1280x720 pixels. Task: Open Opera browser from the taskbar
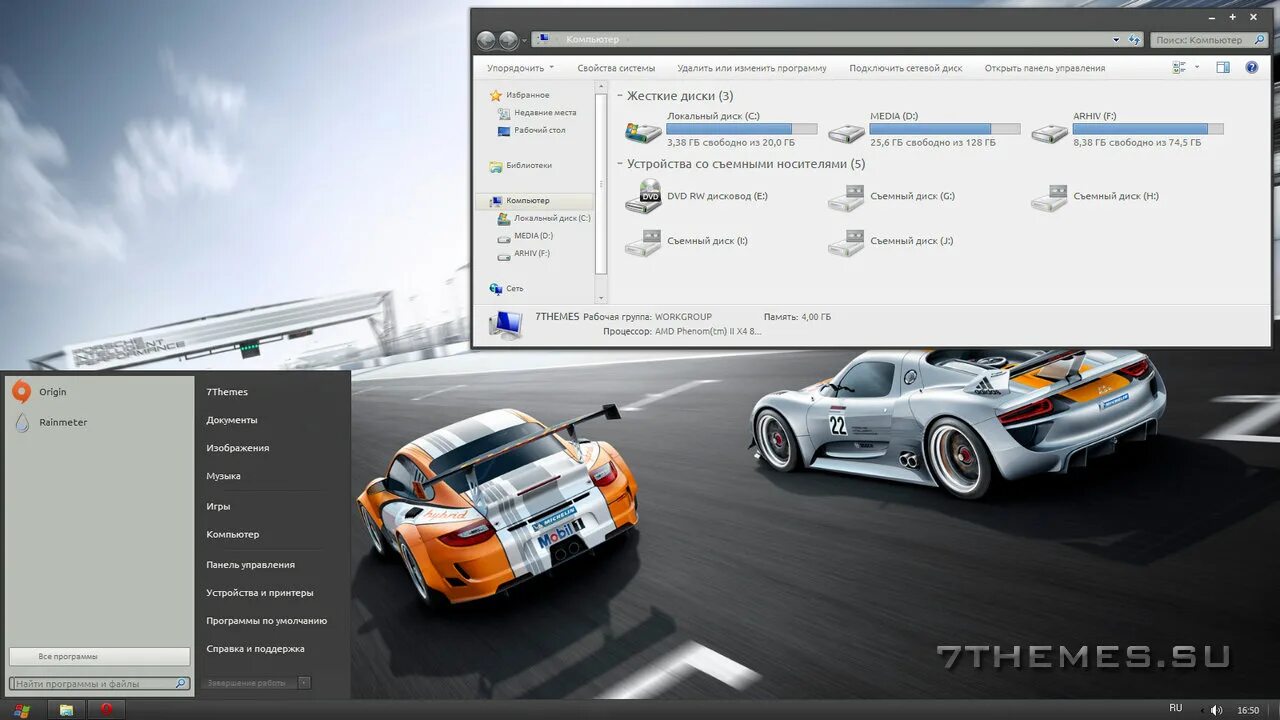[106, 710]
